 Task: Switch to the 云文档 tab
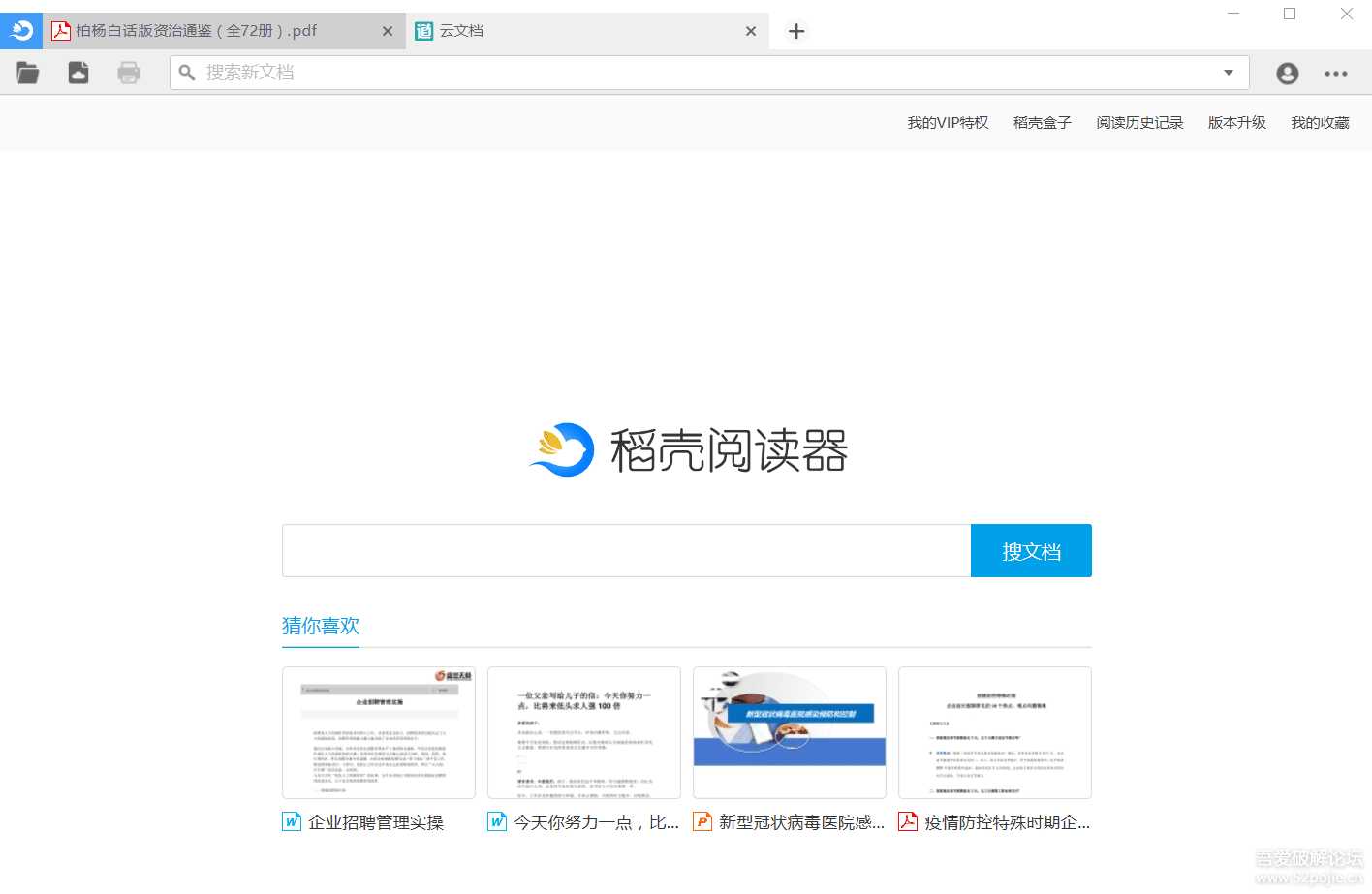coord(572,31)
